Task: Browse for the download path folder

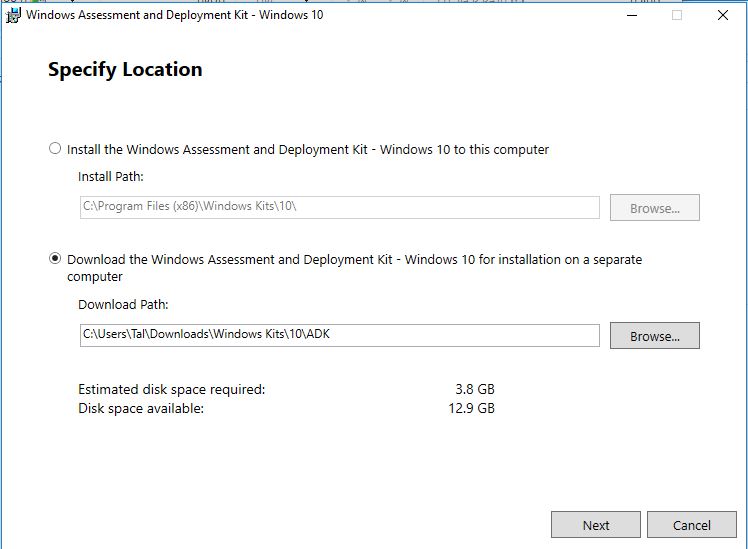Action: point(654,335)
